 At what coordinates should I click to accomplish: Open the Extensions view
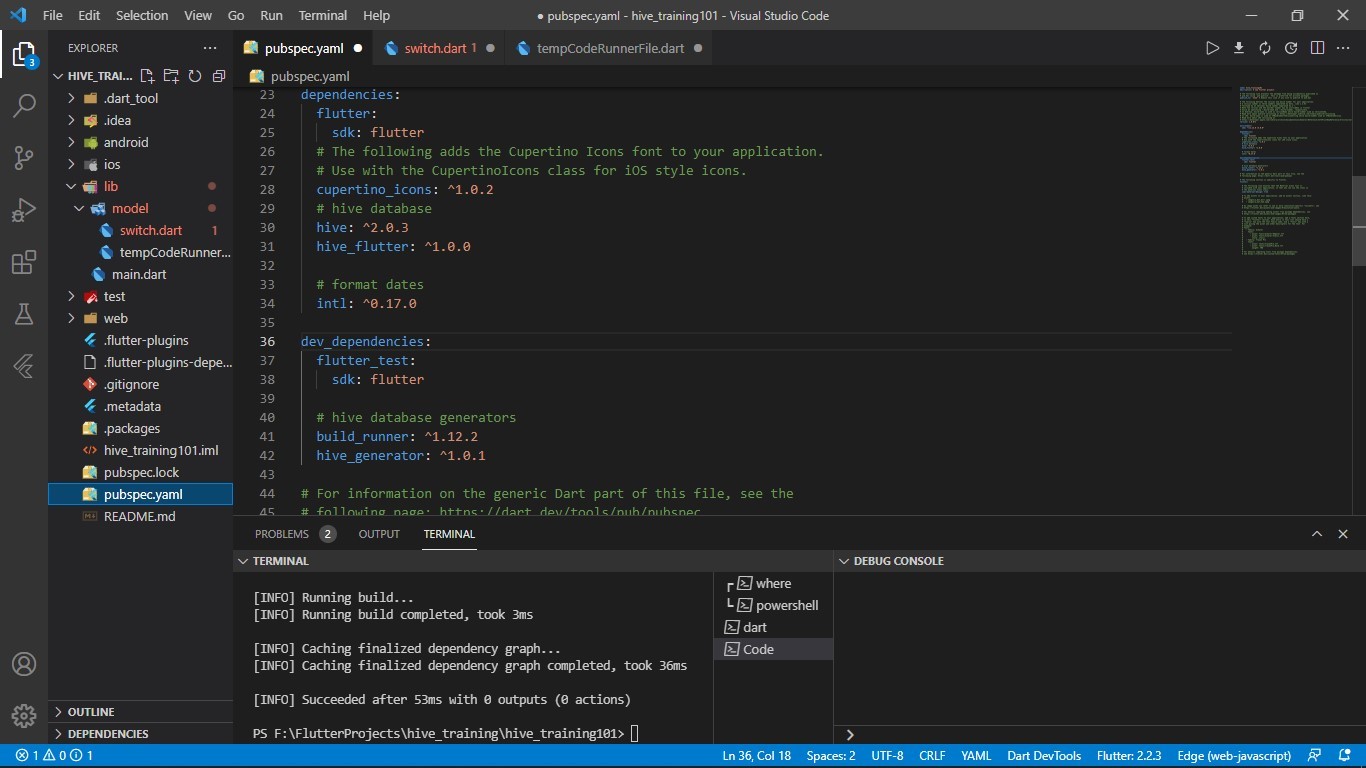point(24,262)
